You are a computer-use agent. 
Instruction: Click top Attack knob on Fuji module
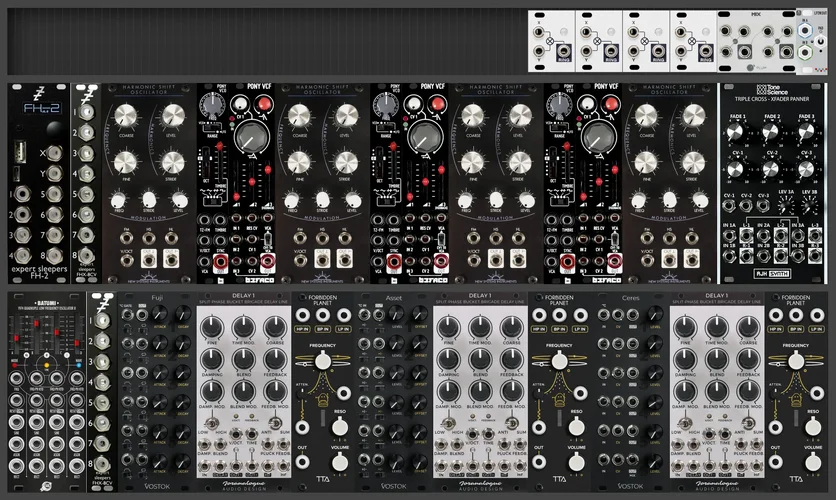point(160,313)
